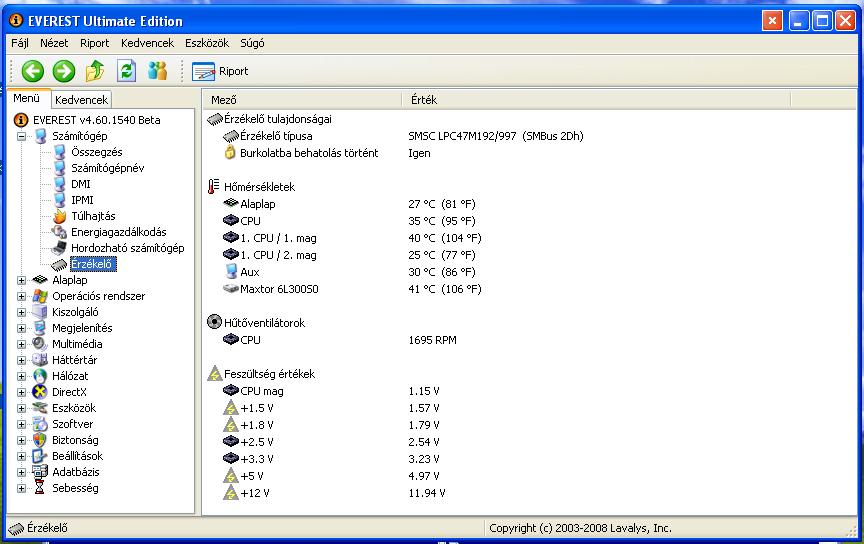Expand the Operációs rendszer node
This screenshot has width=864, height=544.
[x=21, y=296]
